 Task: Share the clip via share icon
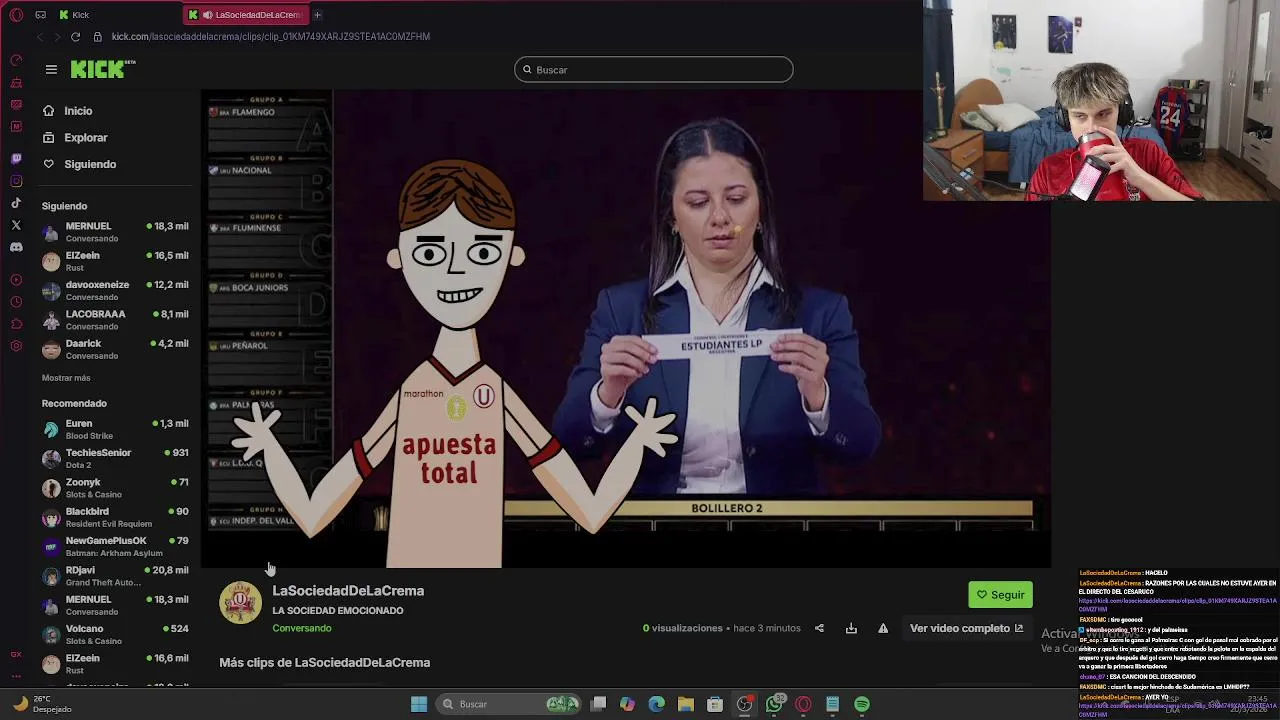[x=819, y=628]
